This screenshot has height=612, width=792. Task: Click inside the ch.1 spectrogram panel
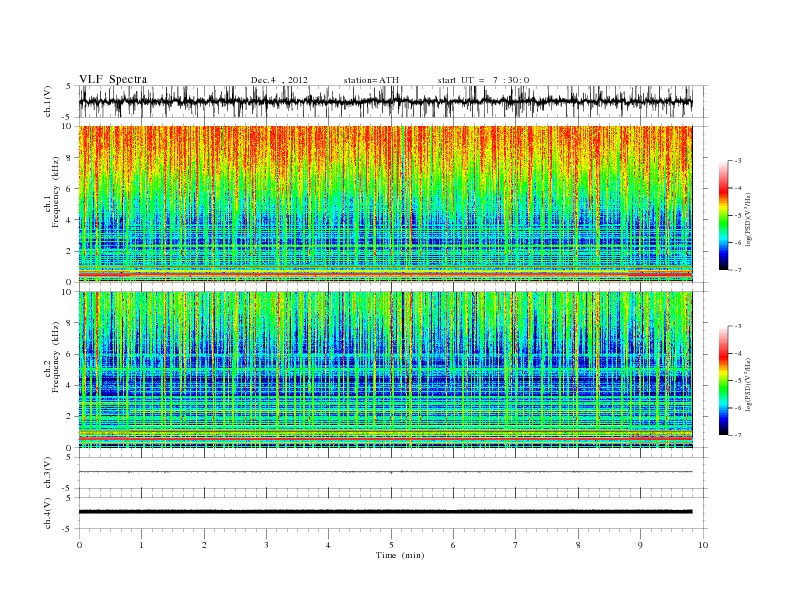pos(385,204)
